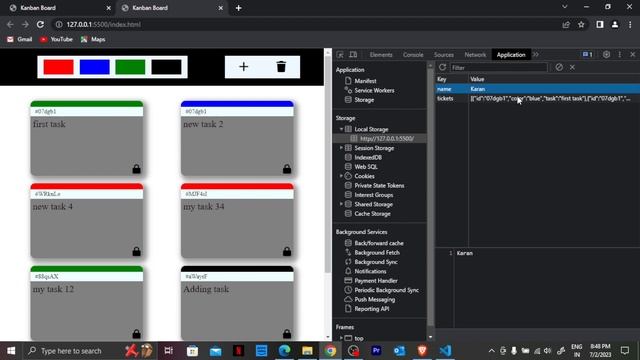Open Web SQL item
The width and height of the screenshot is (640, 360).
click(x=366, y=167)
